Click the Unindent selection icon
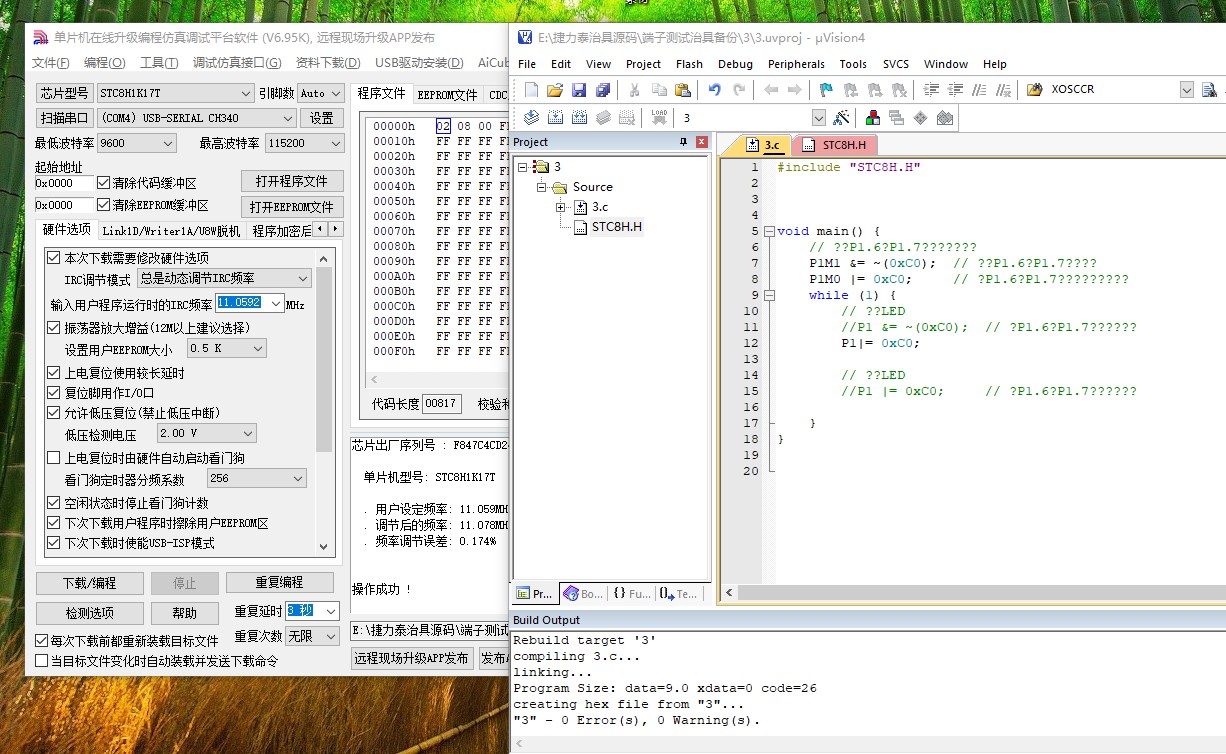The height and width of the screenshot is (754, 1226). (x=957, y=90)
